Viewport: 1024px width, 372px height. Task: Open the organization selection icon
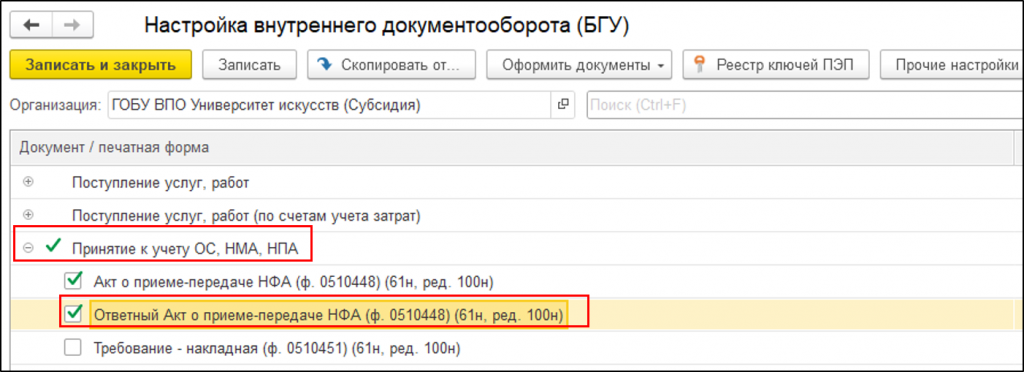563,104
